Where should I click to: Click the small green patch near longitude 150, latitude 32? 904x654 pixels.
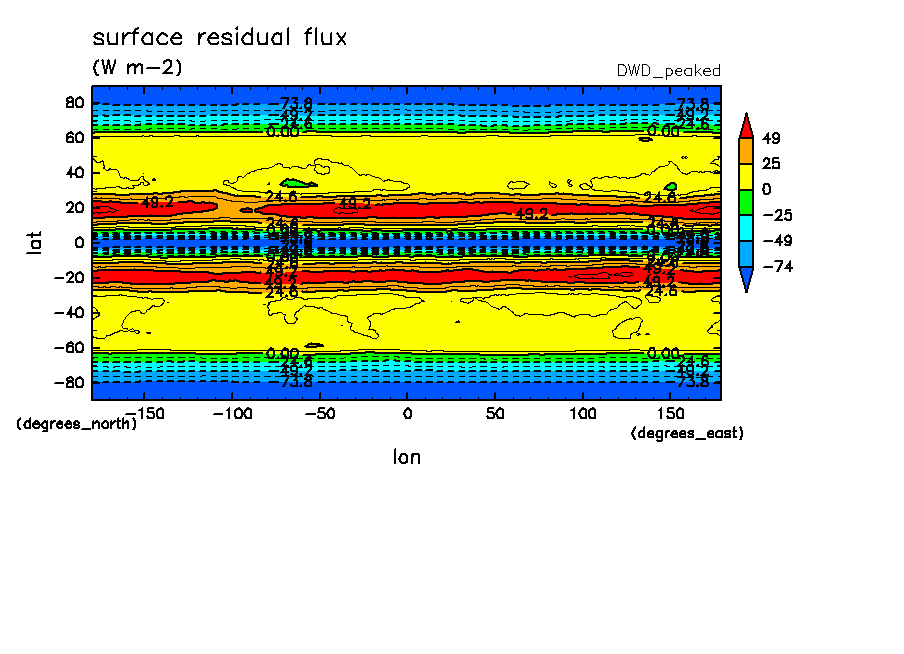[x=671, y=186]
